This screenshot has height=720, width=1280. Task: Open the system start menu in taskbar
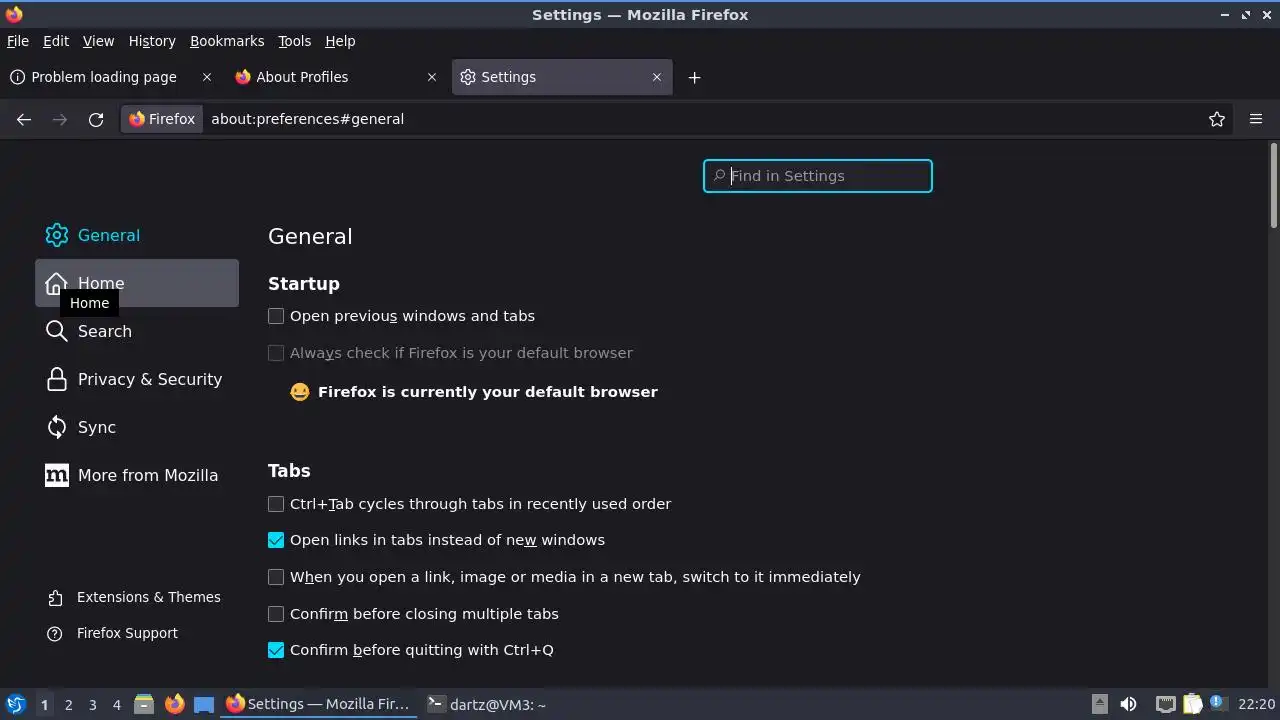click(x=15, y=704)
